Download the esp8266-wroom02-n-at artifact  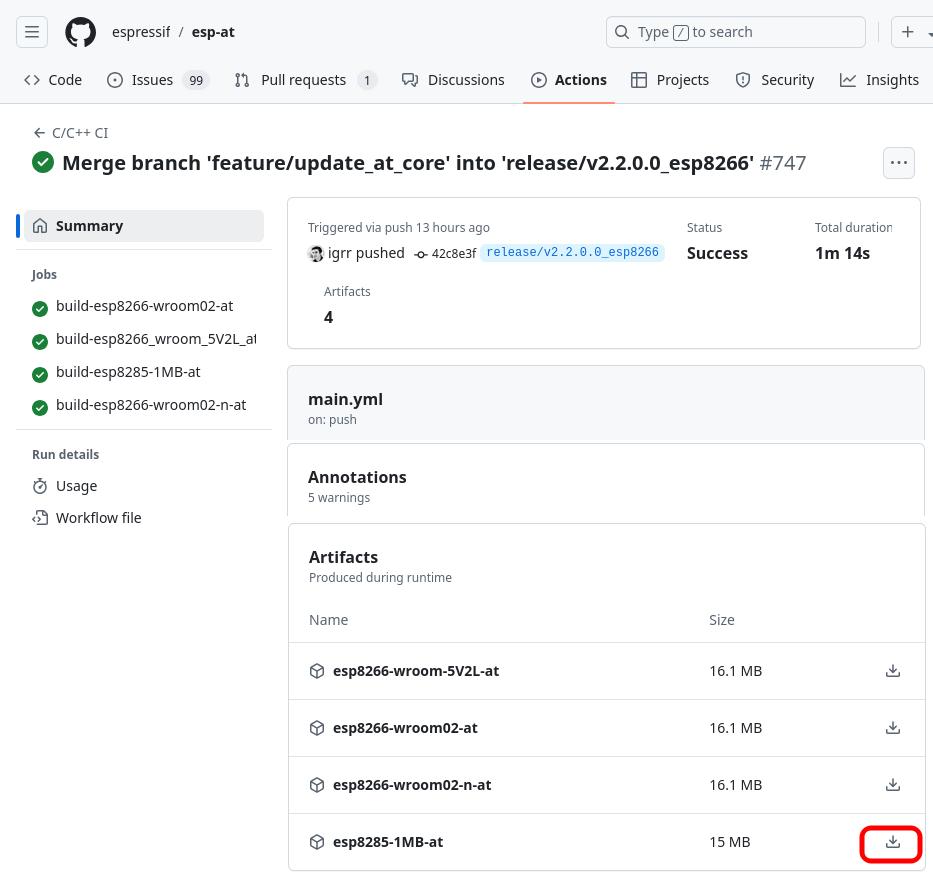pos(892,785)
